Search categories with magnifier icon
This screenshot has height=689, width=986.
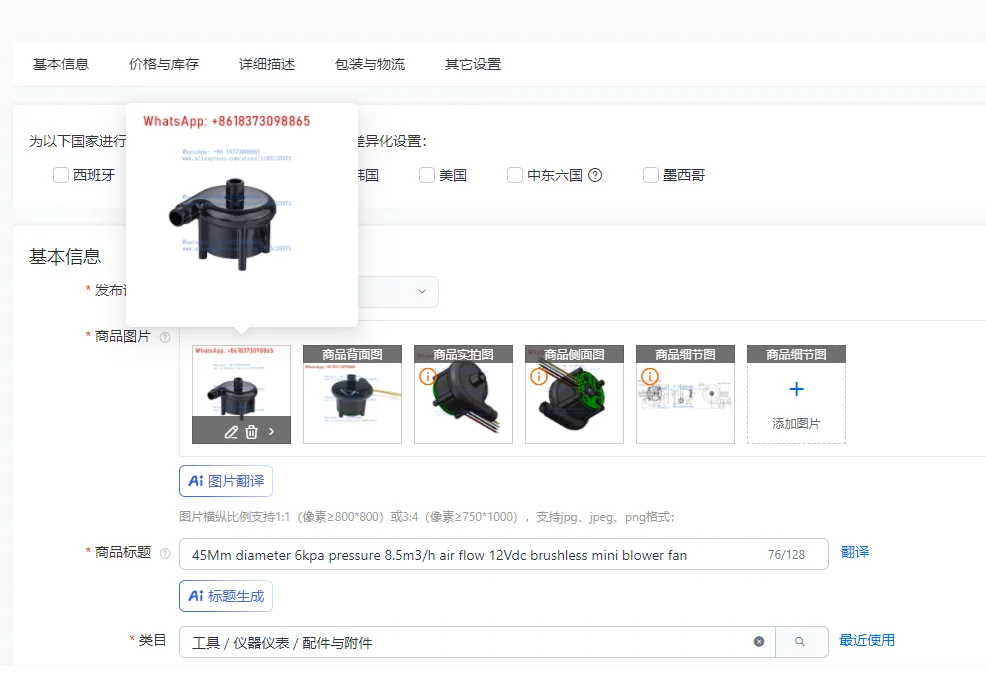pyautogui.click(x=800, y=642)
